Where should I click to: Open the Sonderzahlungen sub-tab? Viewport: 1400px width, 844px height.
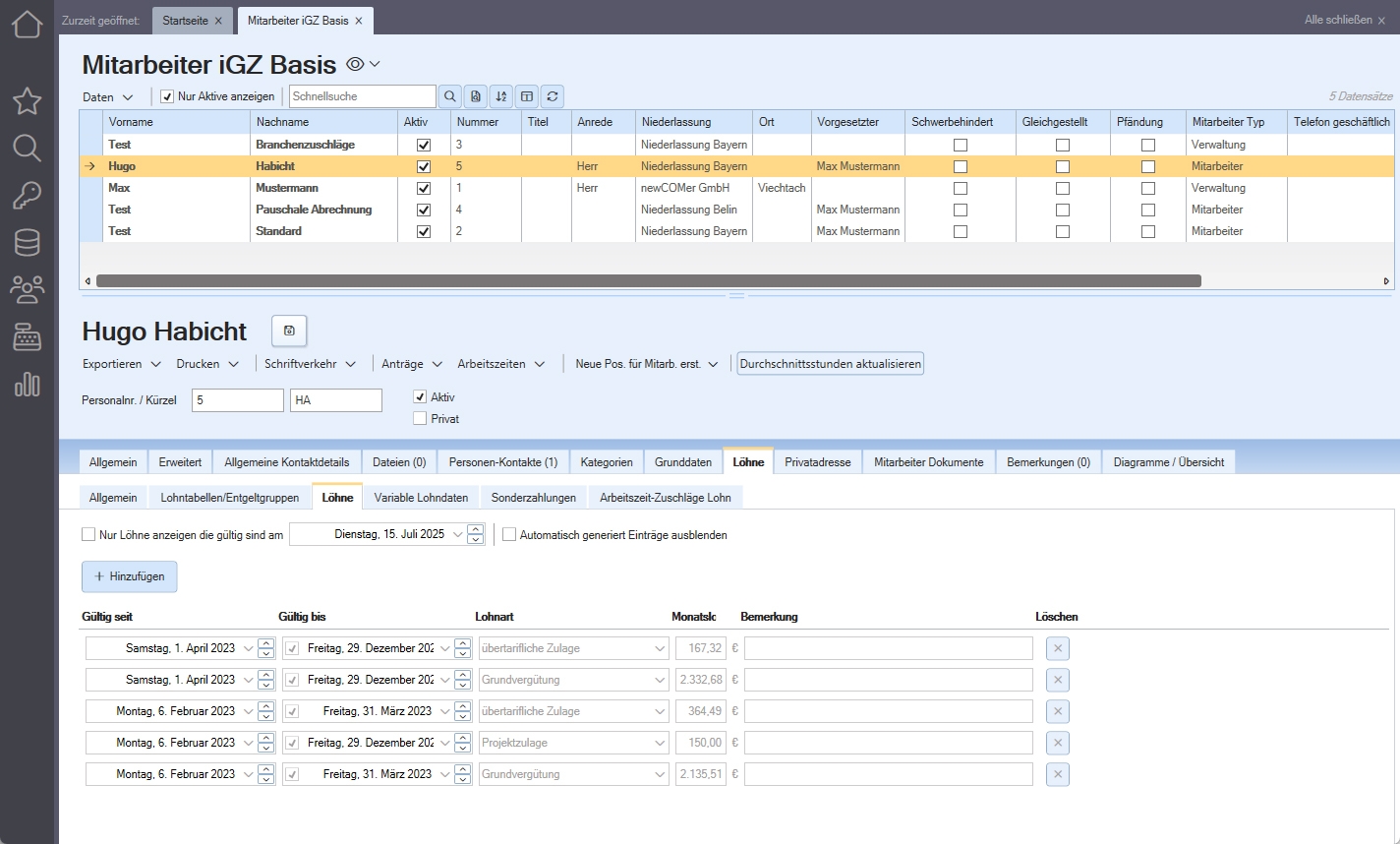pyautogui.click(x=534, y=498)
